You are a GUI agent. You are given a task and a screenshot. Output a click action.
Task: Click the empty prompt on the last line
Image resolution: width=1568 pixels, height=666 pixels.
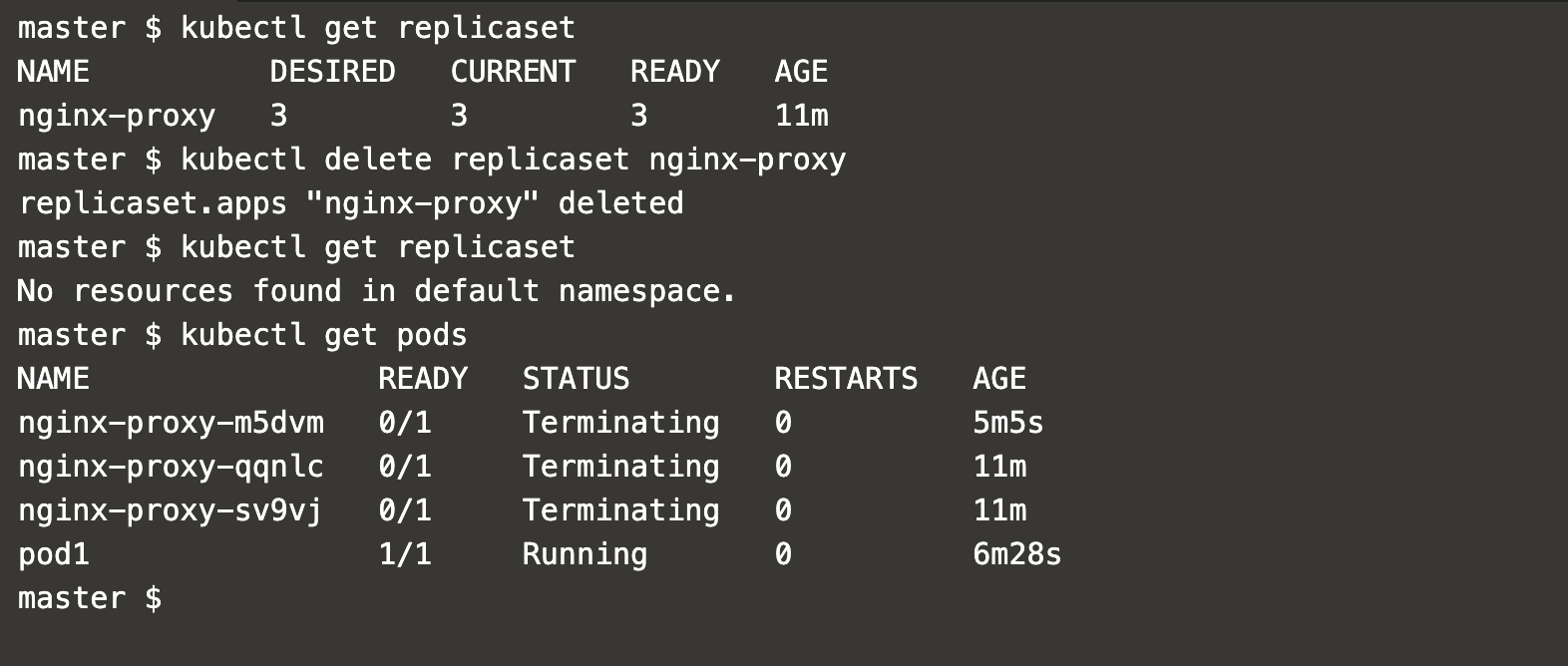pyautogui.click(x=90, y=598)
